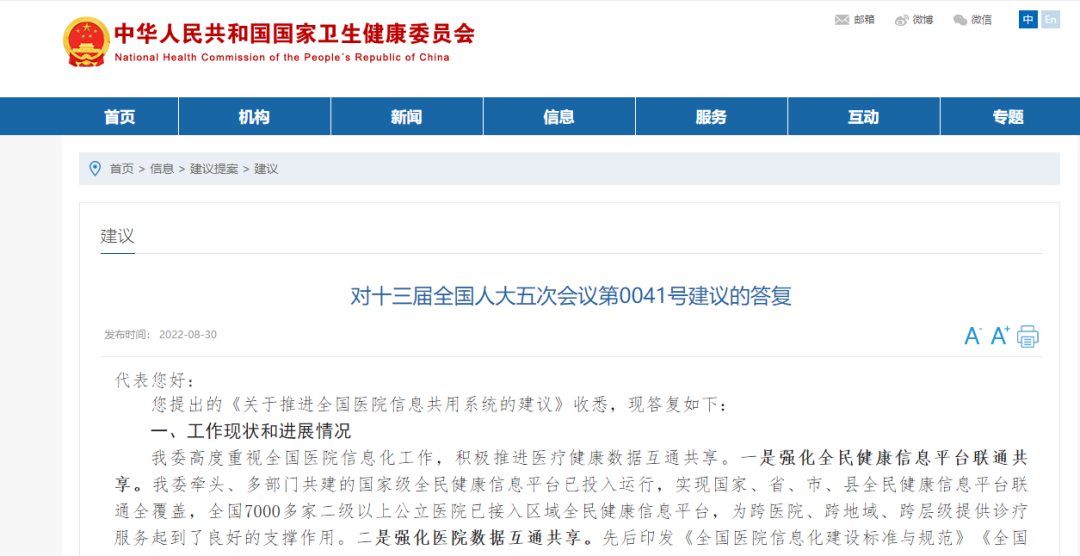
Task: Open the 微博 Weibo icon
Action: click(x=902, y=20)
